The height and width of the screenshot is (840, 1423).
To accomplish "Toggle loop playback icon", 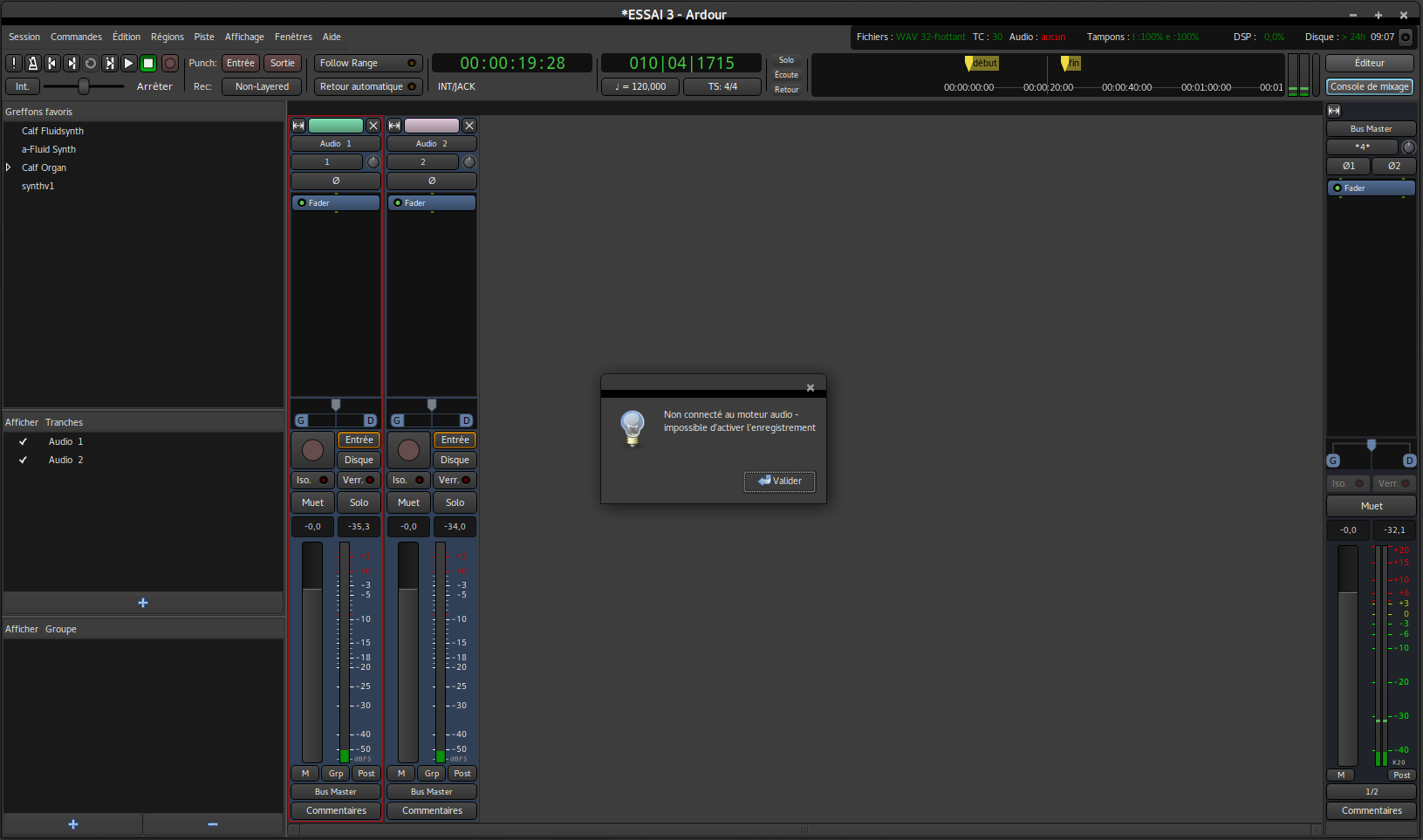I will [91, 63].
